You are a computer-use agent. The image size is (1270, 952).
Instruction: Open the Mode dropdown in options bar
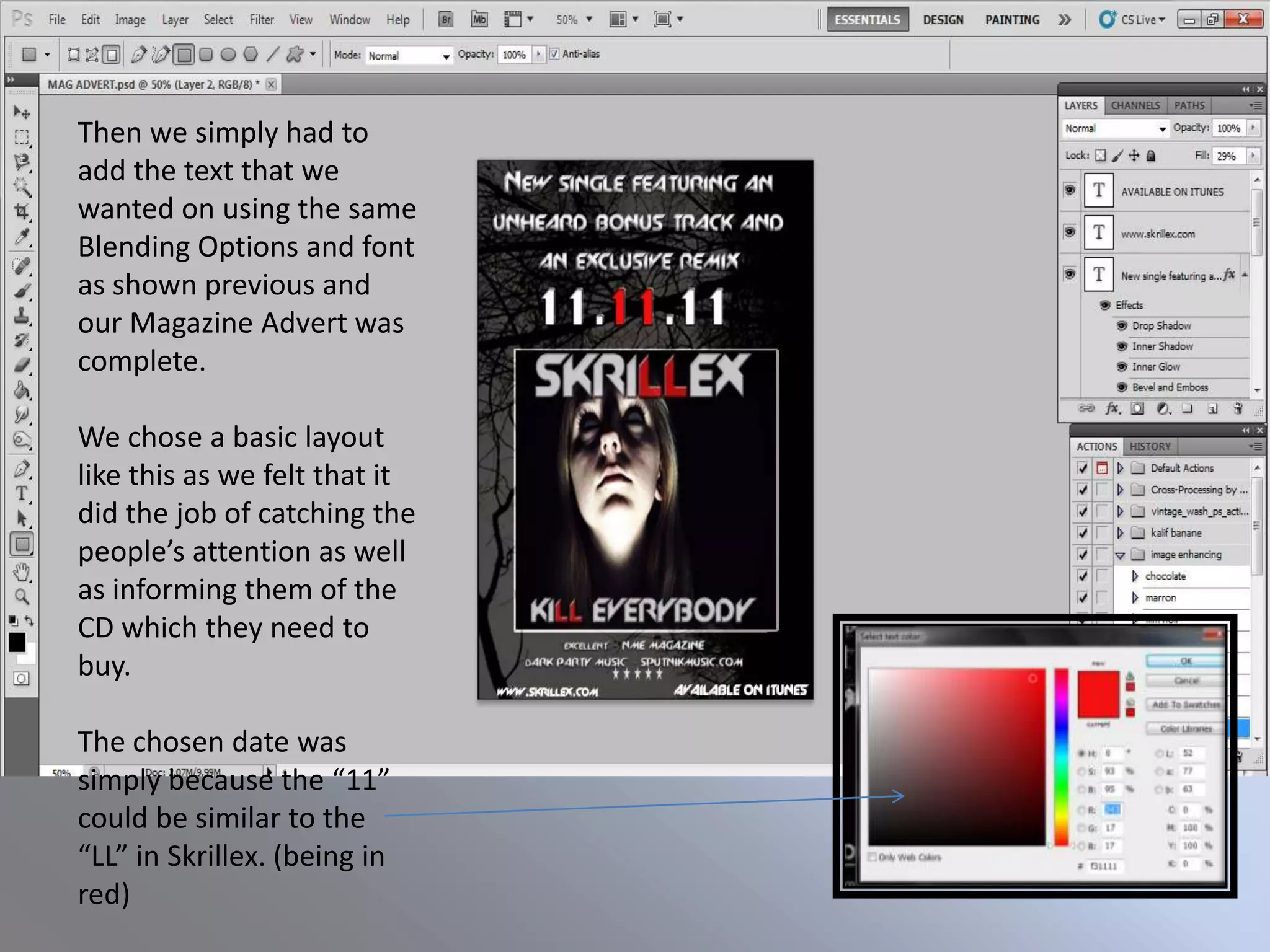click(409, 56)
